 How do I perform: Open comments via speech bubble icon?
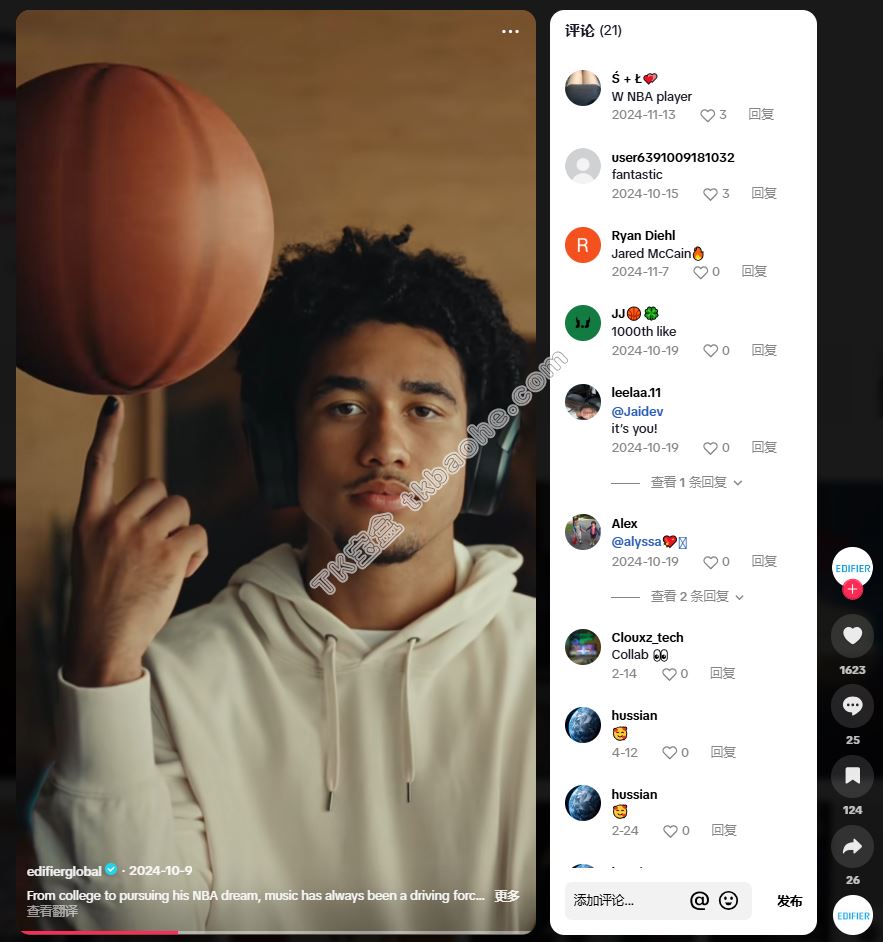click(852, 706)
